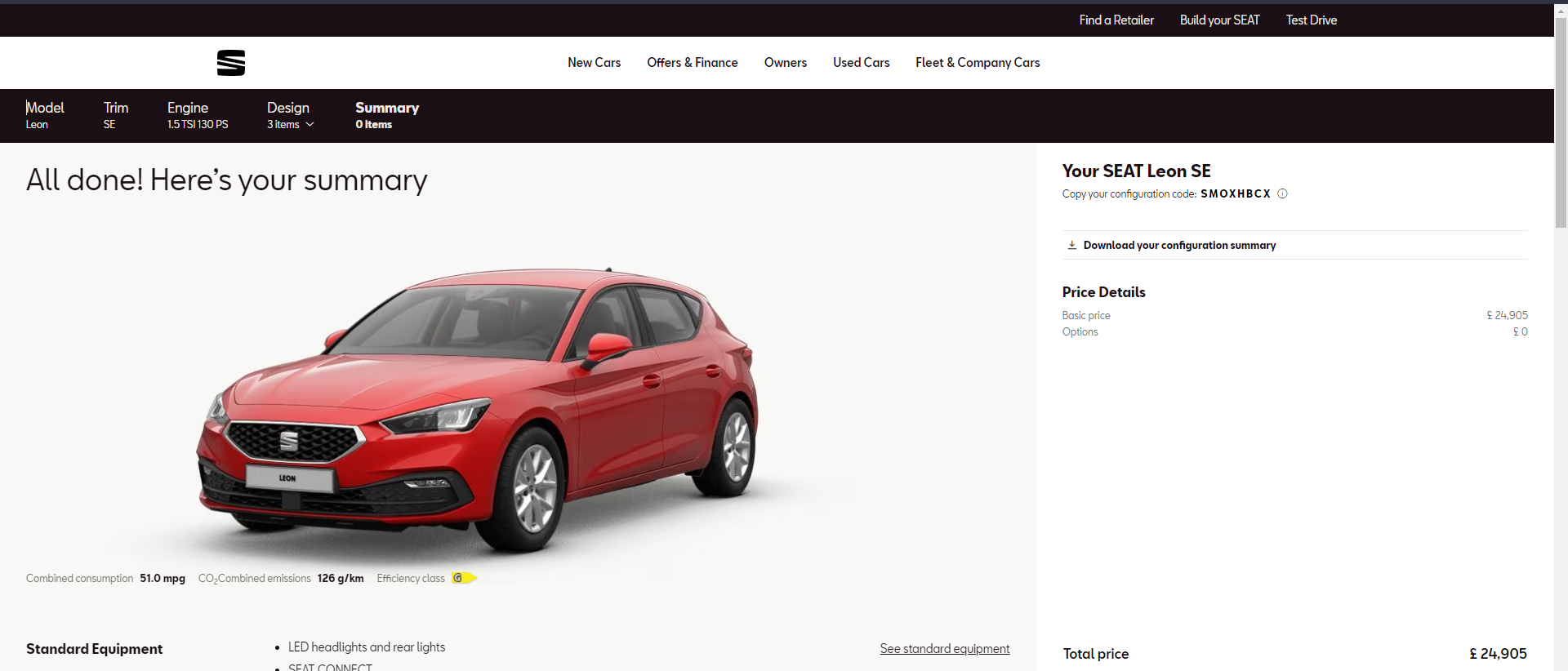Open the Engine step tab
Viewport: 1568px width, 671px height.
coord(198,115)
